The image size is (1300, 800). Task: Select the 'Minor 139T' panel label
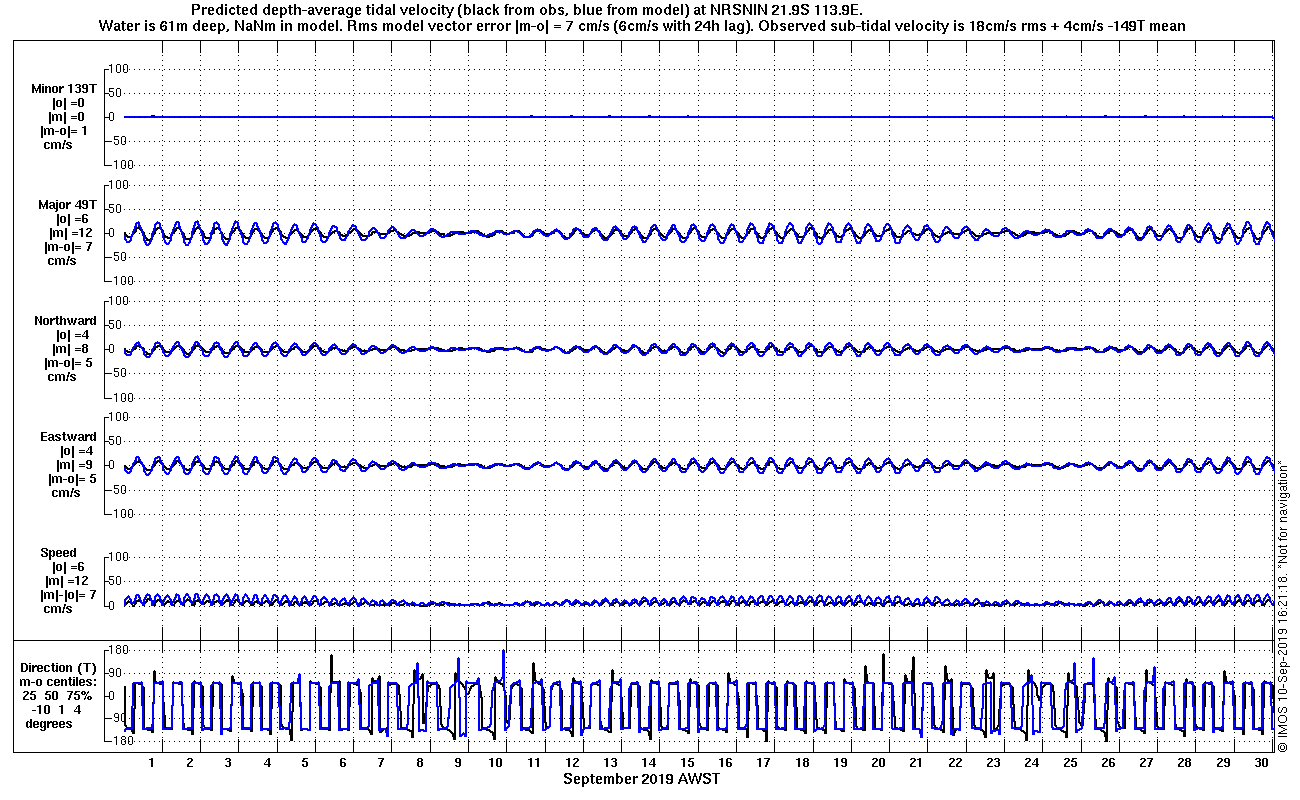click(x=64, y=88)
